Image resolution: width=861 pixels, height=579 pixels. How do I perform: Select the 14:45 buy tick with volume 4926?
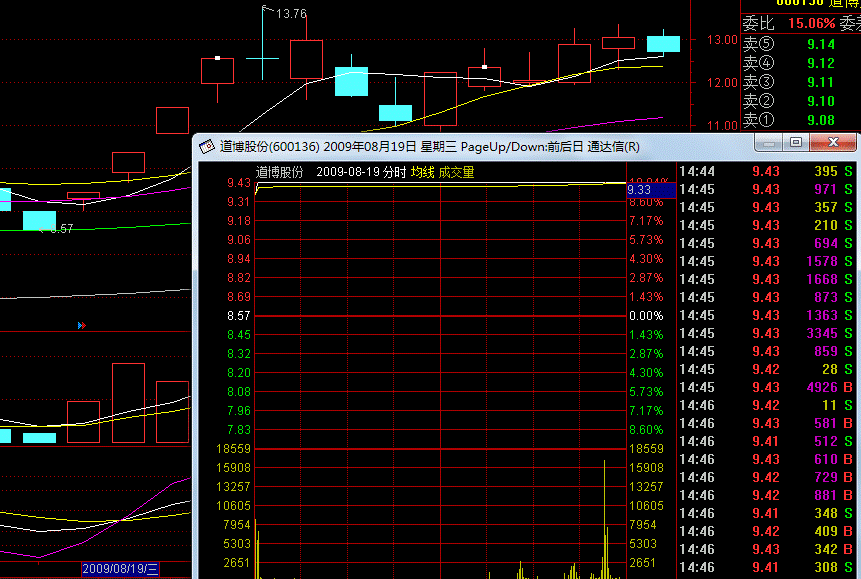pos(767,387)
